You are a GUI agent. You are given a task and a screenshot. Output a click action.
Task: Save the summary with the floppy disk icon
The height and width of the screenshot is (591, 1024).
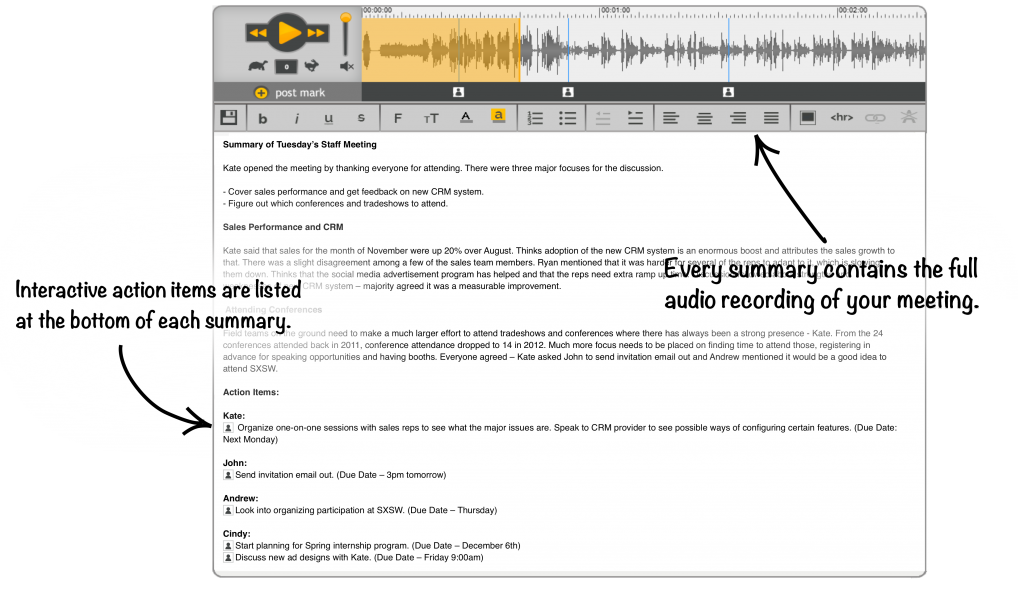tap(229, 118)
